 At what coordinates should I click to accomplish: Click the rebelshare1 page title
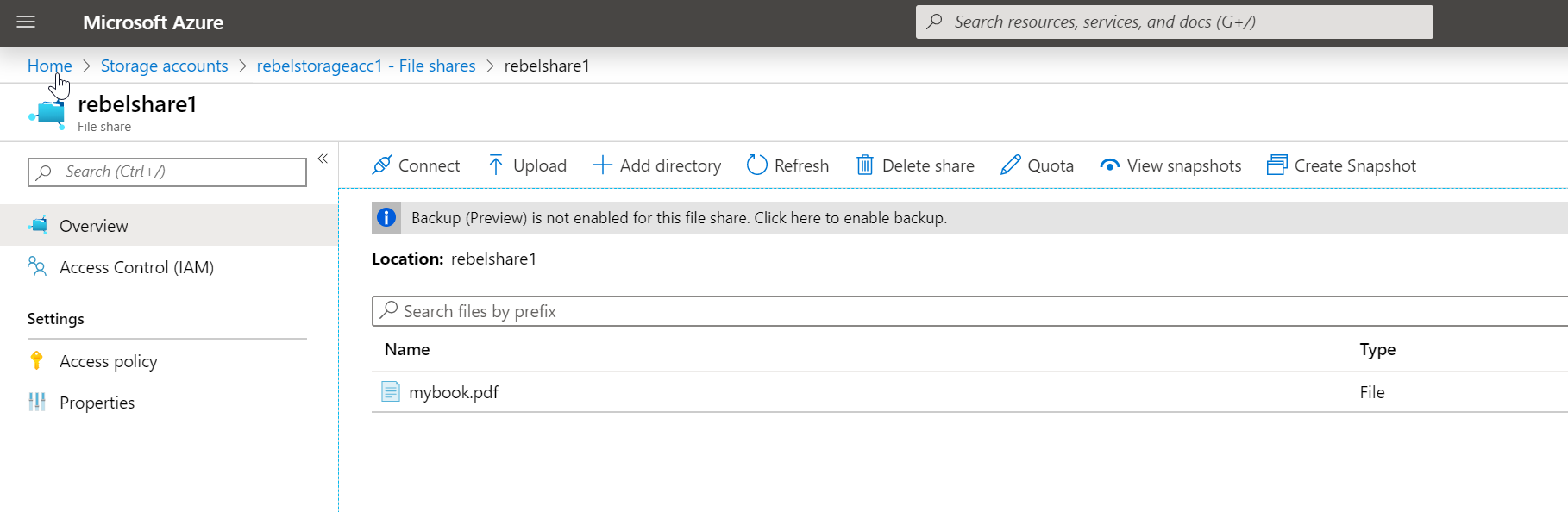click(x=137, y=104)
